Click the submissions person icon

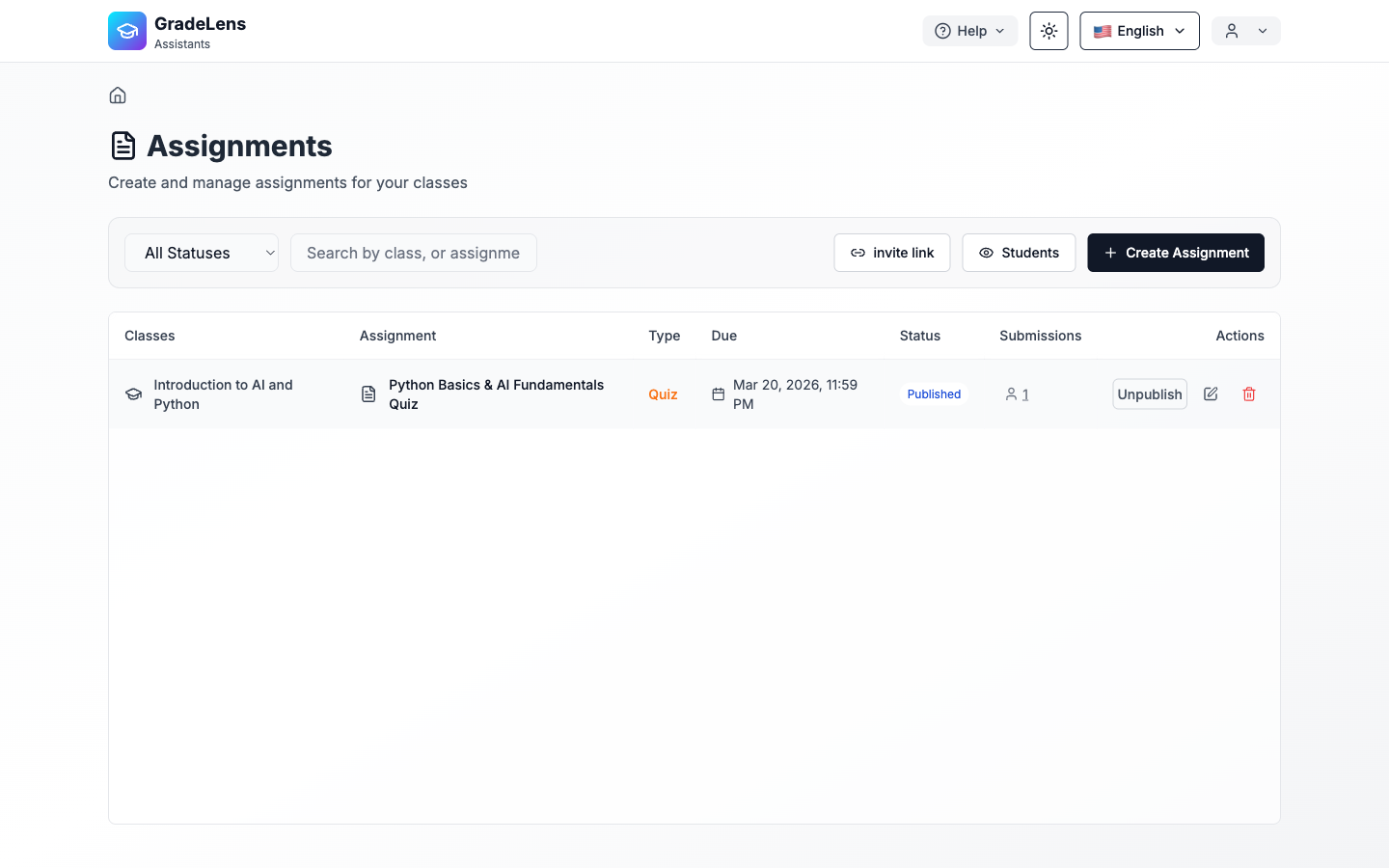coord(1011,393)
